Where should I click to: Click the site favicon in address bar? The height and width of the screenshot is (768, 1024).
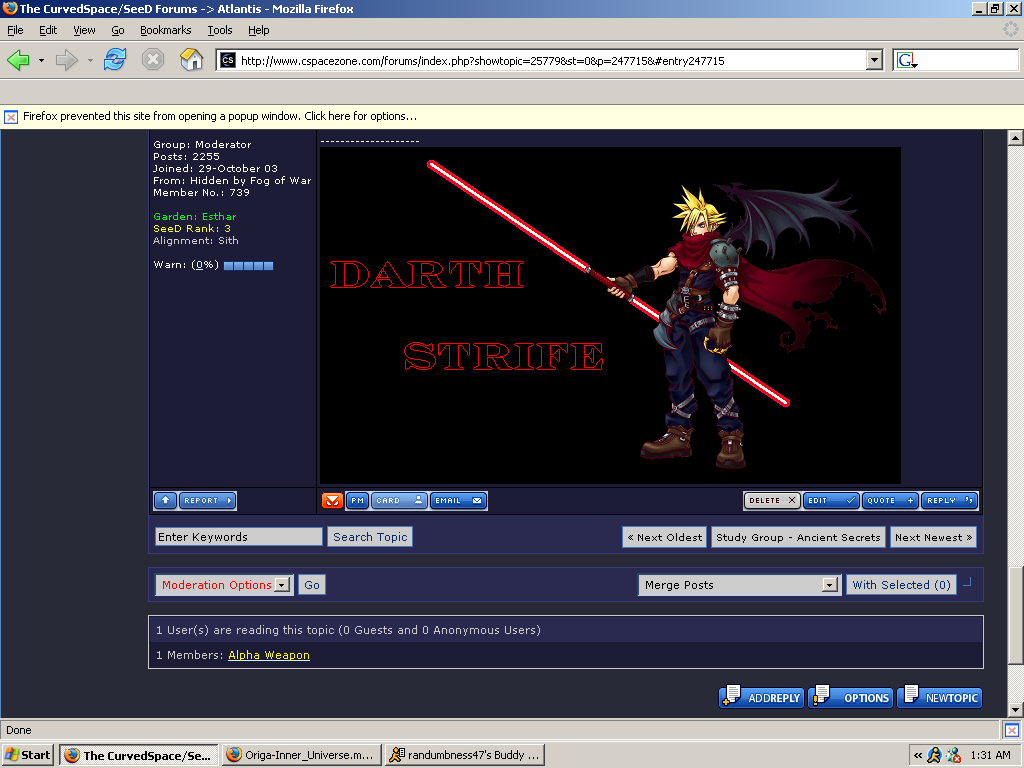click(x=227, y=60)
